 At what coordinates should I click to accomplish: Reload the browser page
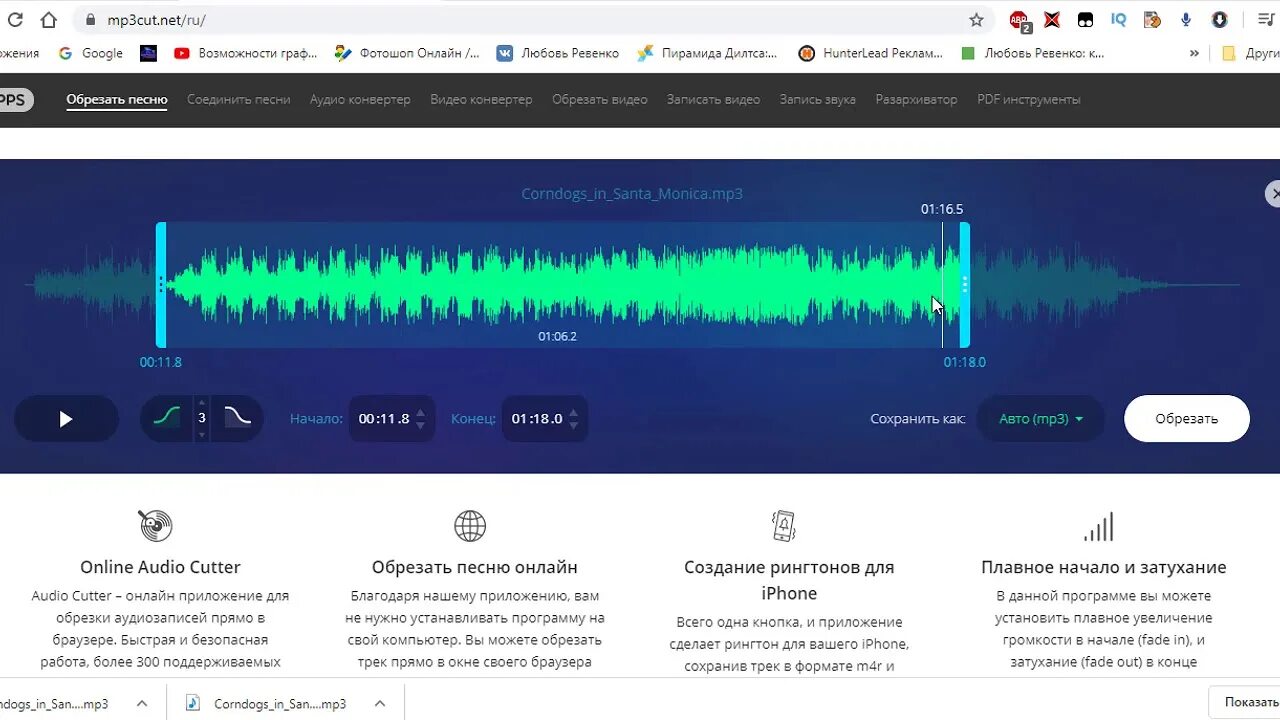(x=15, y=20)
